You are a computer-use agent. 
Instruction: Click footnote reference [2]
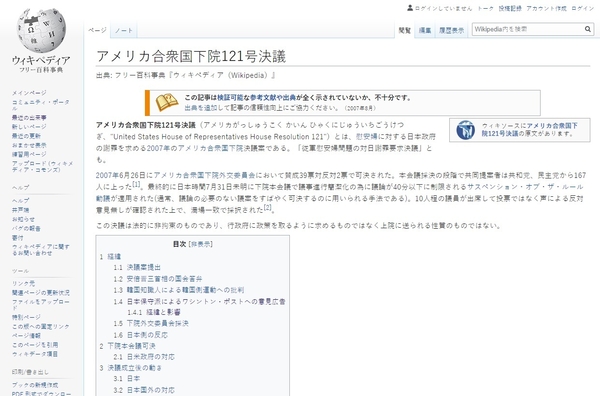(x=267, y=207)
